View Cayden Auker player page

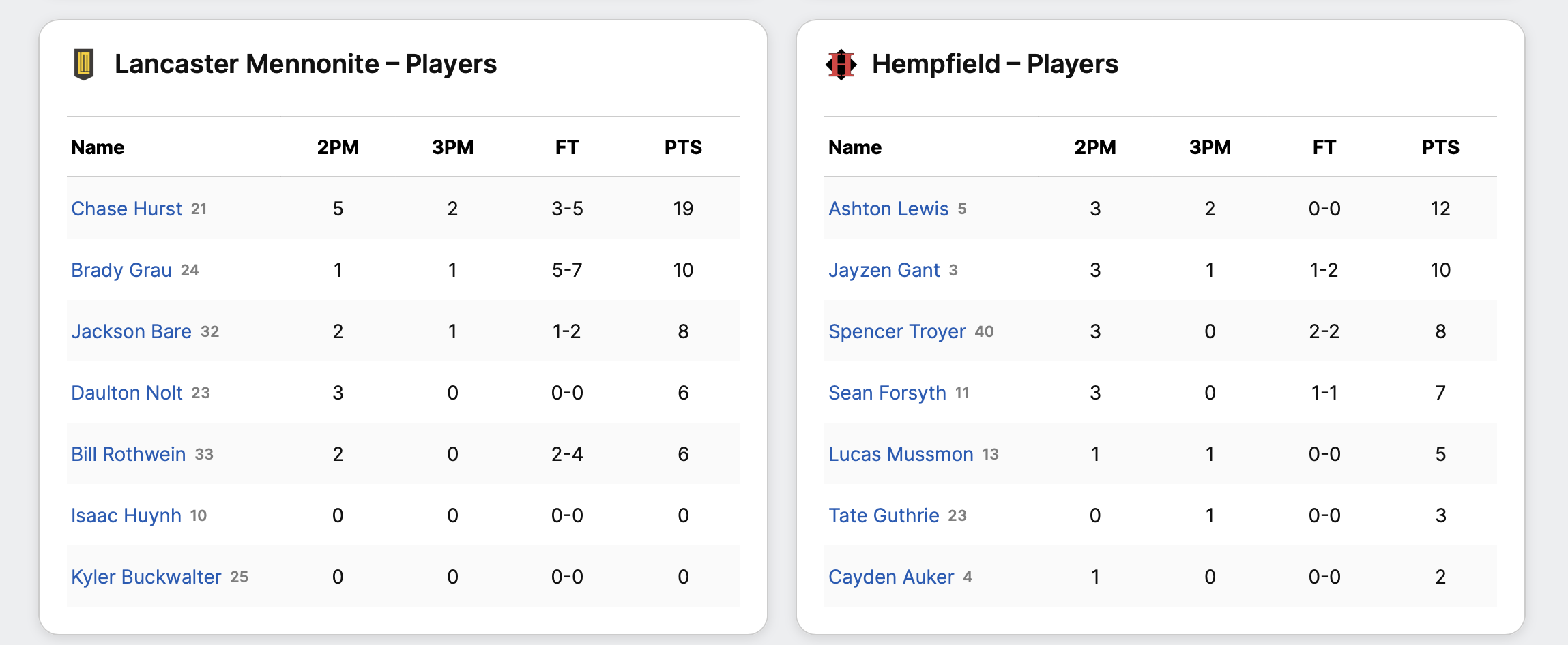click(x=891, y=577)
